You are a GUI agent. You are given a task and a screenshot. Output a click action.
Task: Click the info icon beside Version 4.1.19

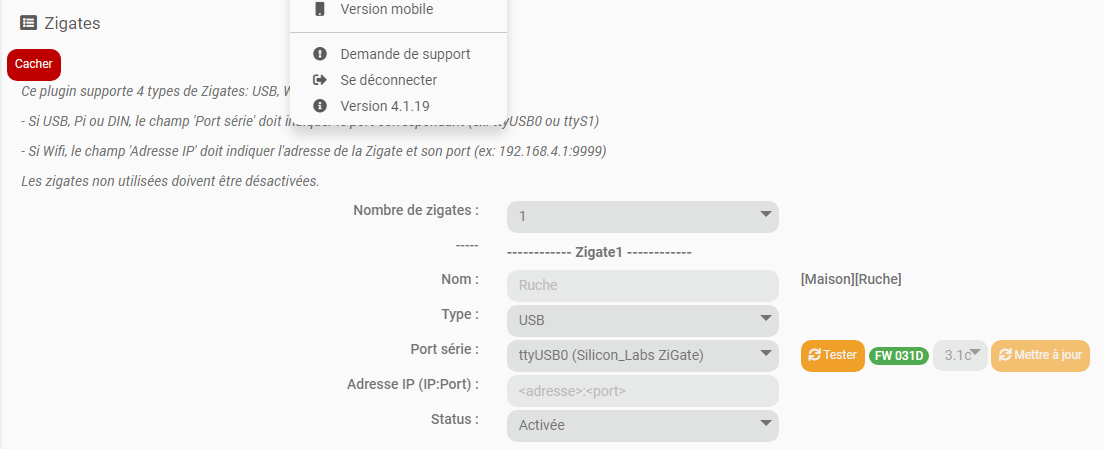click(x=320, y=106)
